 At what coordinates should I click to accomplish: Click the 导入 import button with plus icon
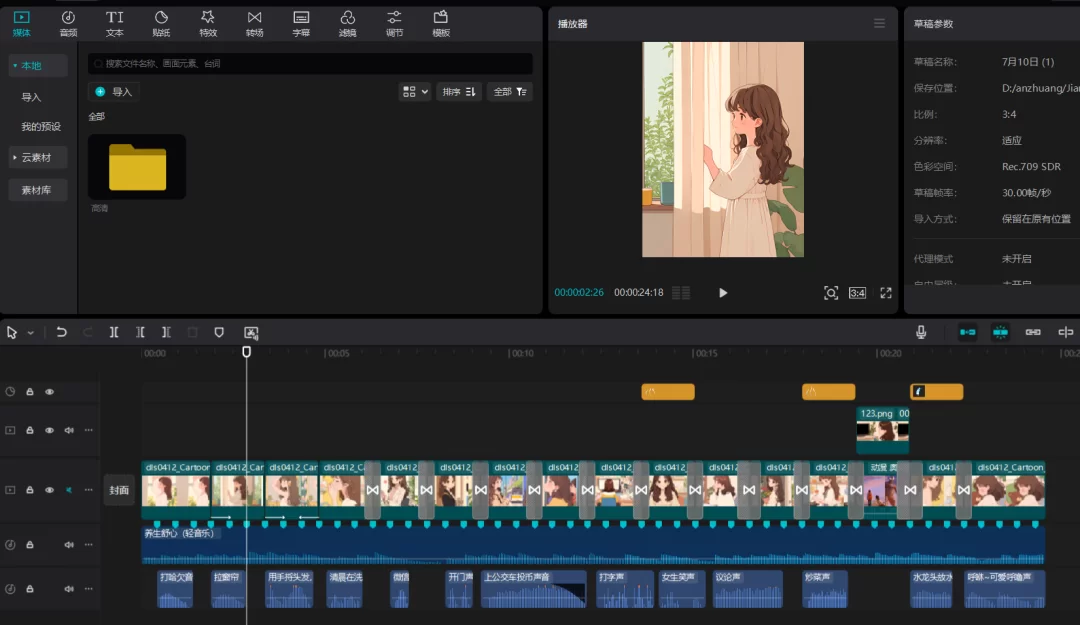[x=114, y=92]
